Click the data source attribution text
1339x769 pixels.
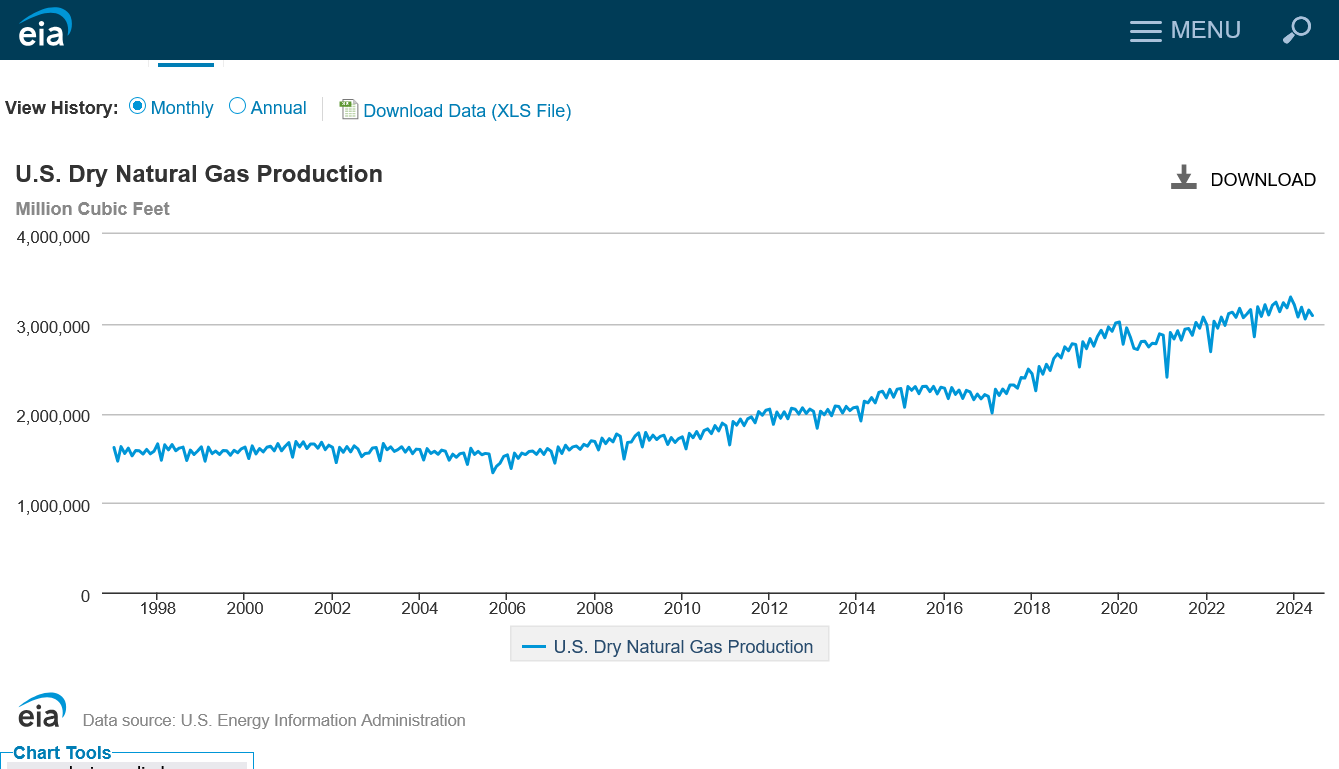tap(273, 720)
